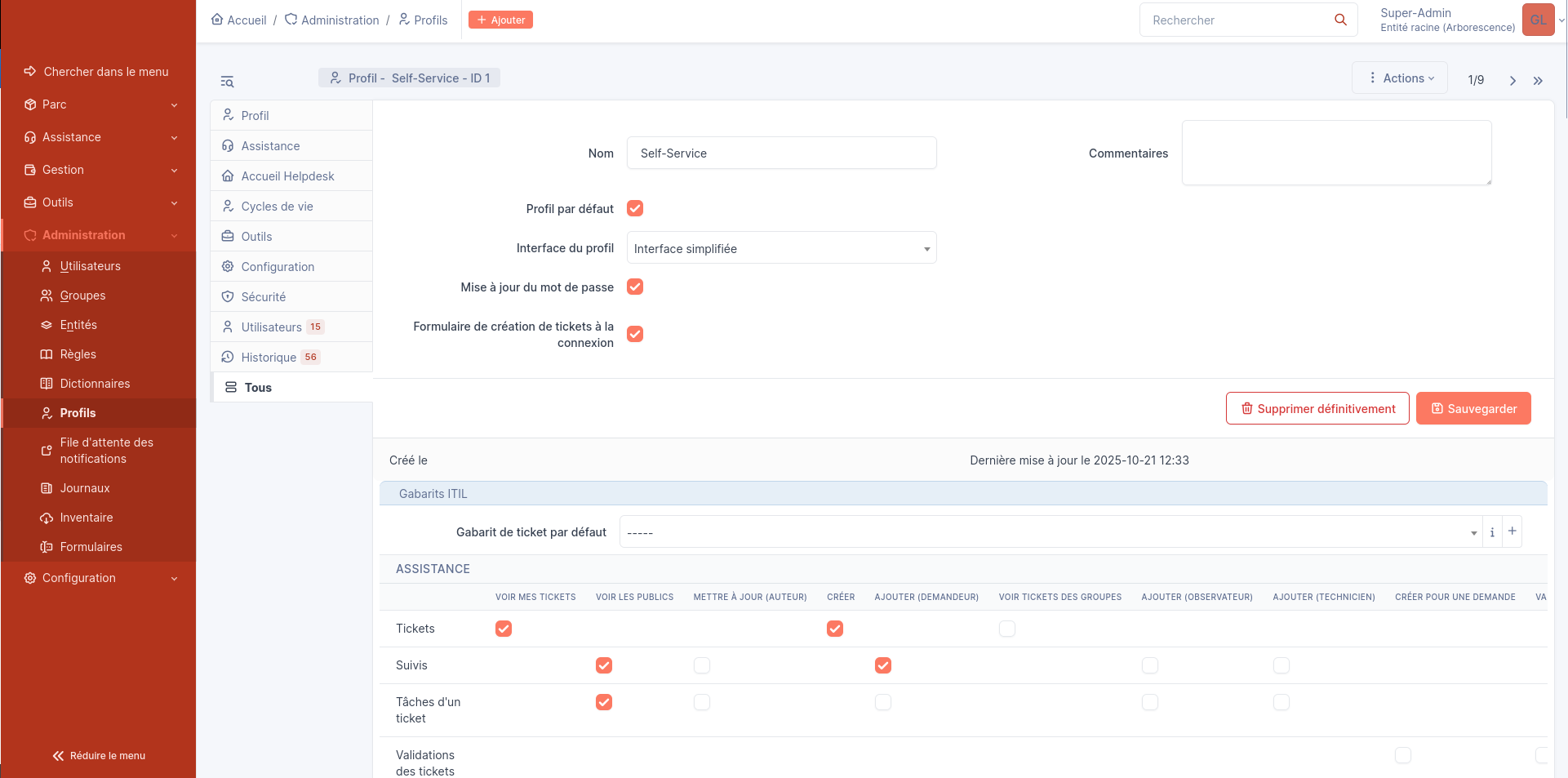Image resolution: width=1568 pixels, height=778 pixels.
Task: Click the plus icon beside ticket template
Action: pos(1512,531)
